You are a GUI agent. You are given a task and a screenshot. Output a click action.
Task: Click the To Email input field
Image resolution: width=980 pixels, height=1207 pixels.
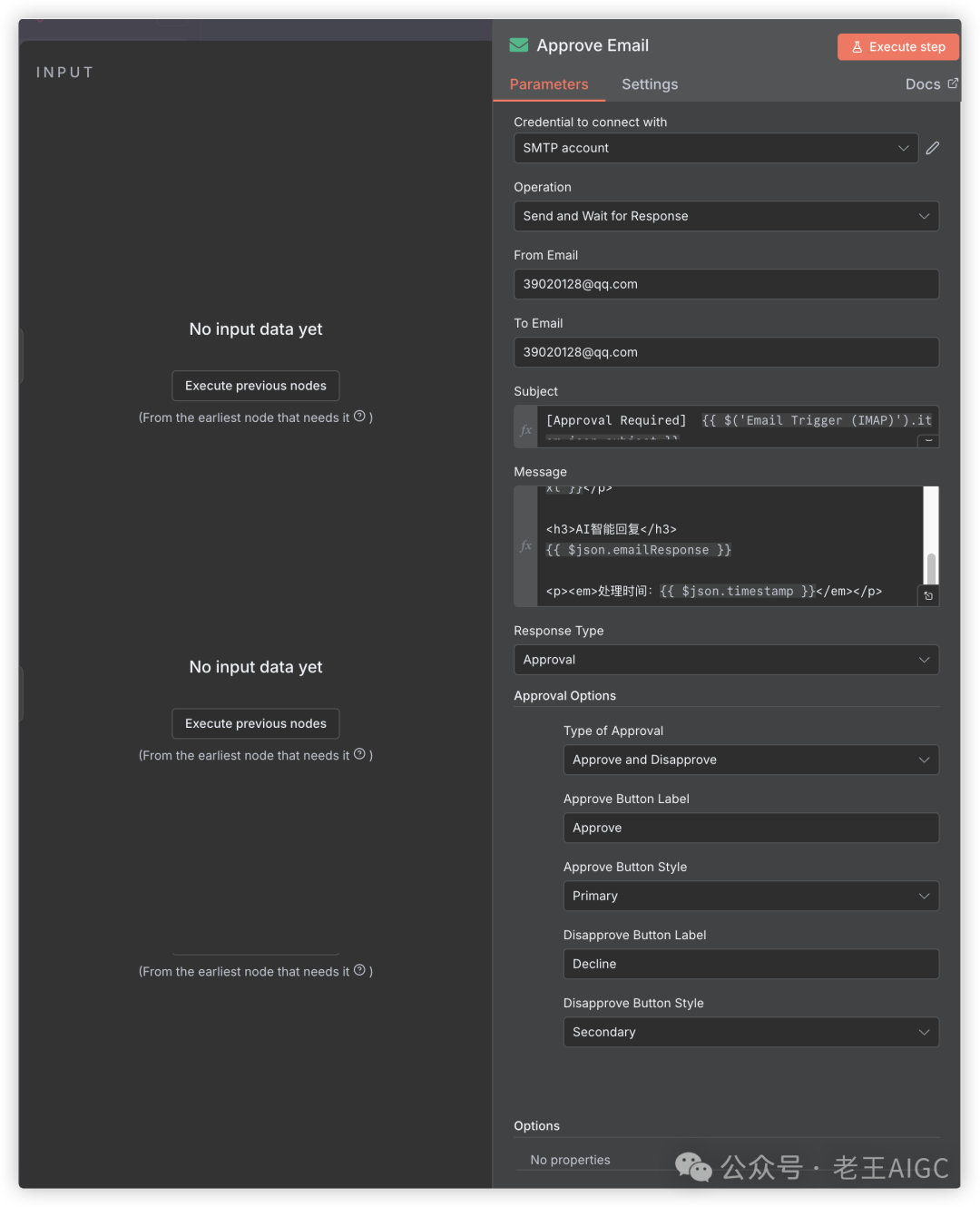coord(726,352)
